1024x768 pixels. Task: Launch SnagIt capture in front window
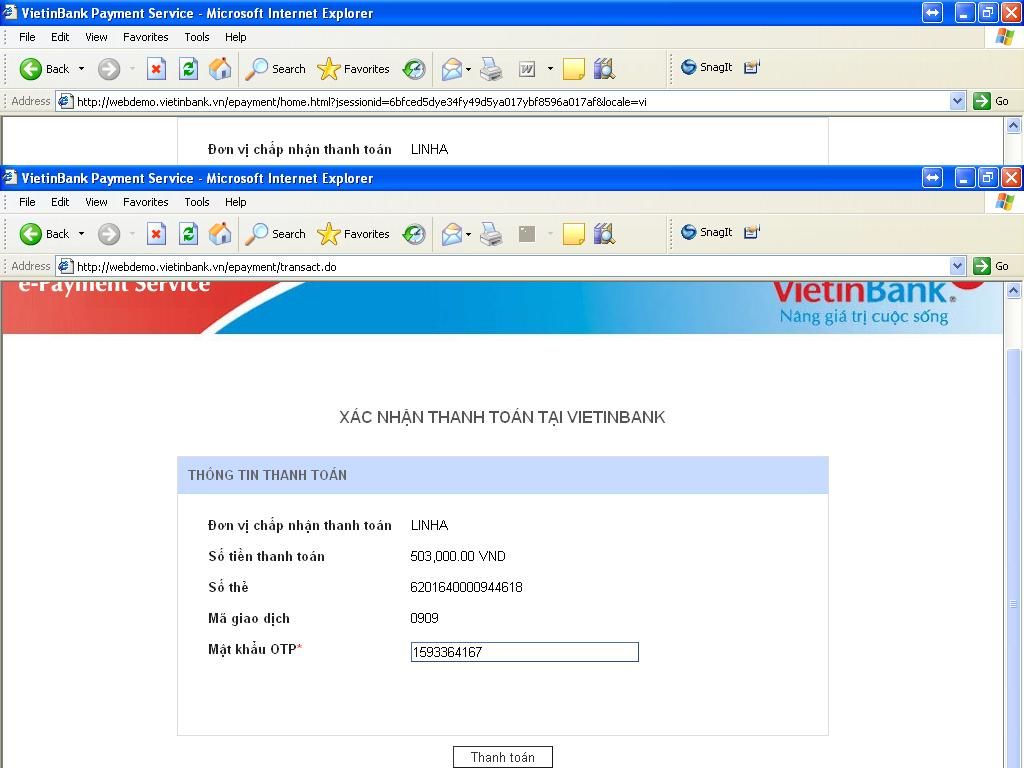(707, 232)
